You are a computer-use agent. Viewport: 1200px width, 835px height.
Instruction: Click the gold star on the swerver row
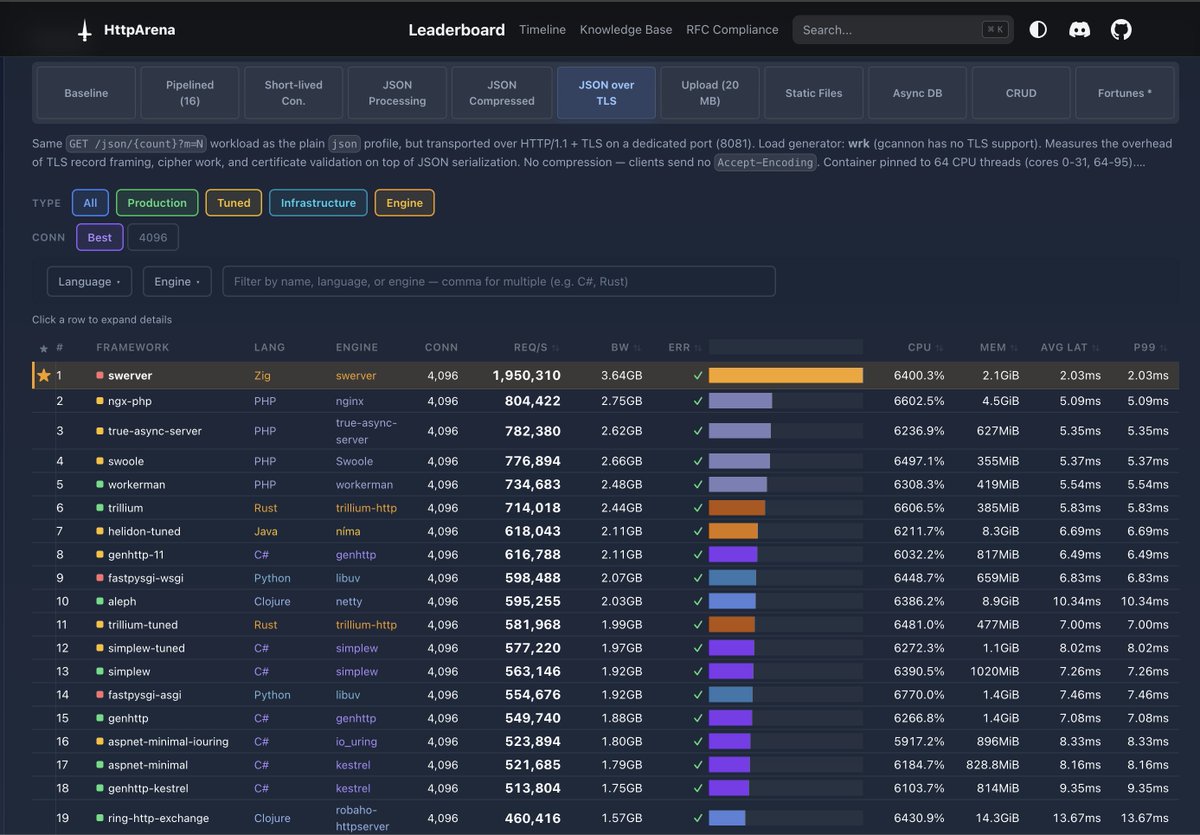[43, 376]
